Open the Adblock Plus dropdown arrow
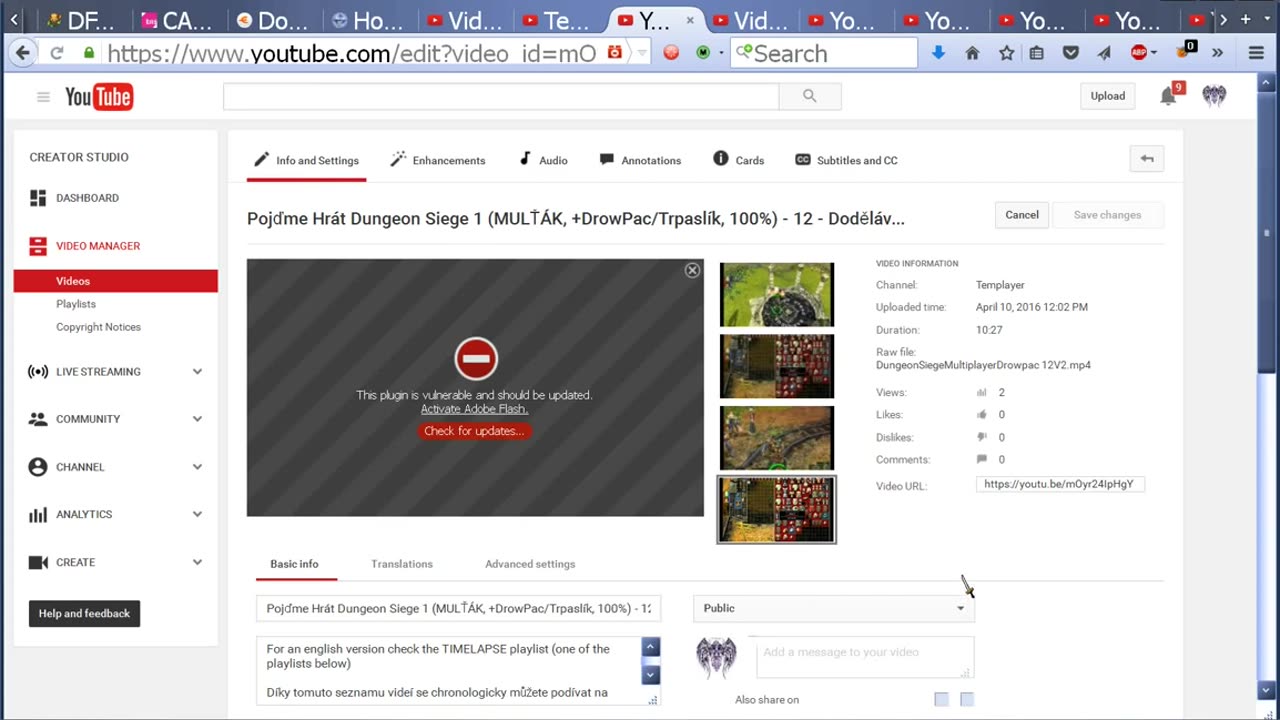This screenshot has height=720, width=1280. click(x=1154, y=53)
